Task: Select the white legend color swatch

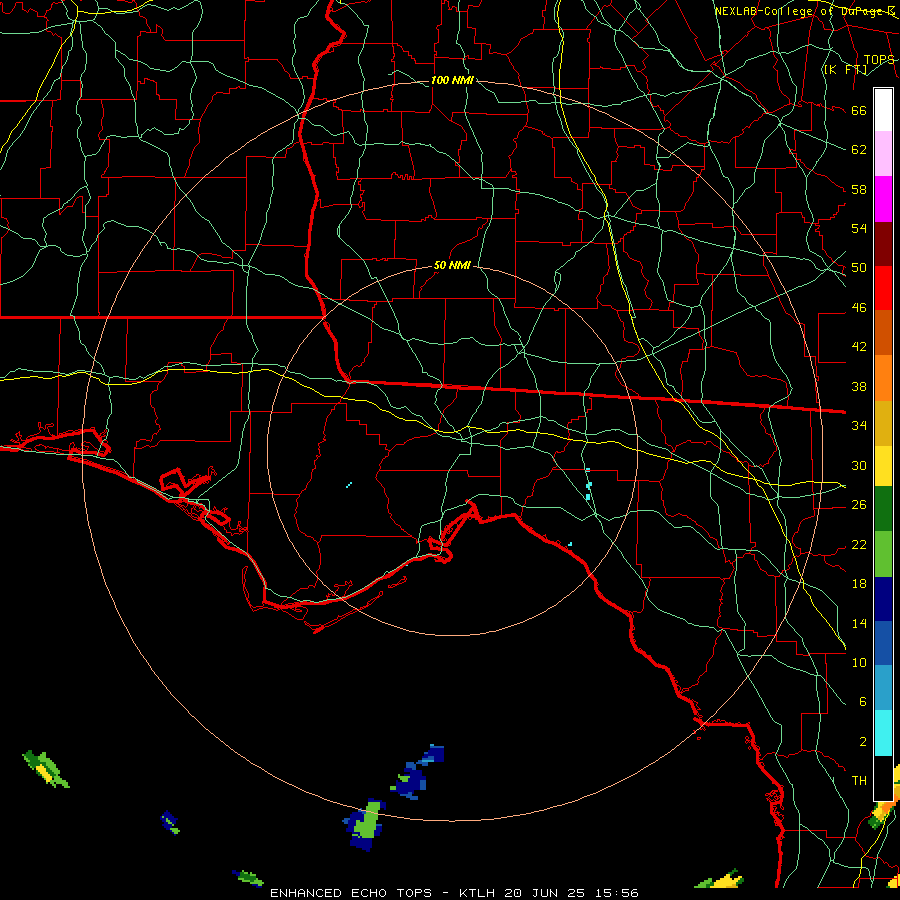Action: (883, 110)
